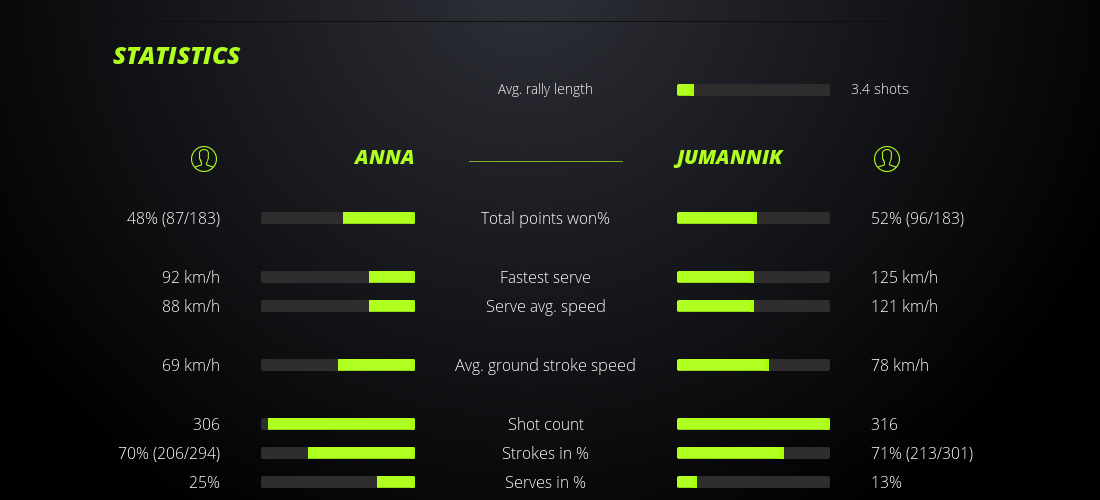Viewport: 1100px width, 500px height.
Task: Click Jumannik's 125 km/h fastest serve value
Action: coord(904,277)
